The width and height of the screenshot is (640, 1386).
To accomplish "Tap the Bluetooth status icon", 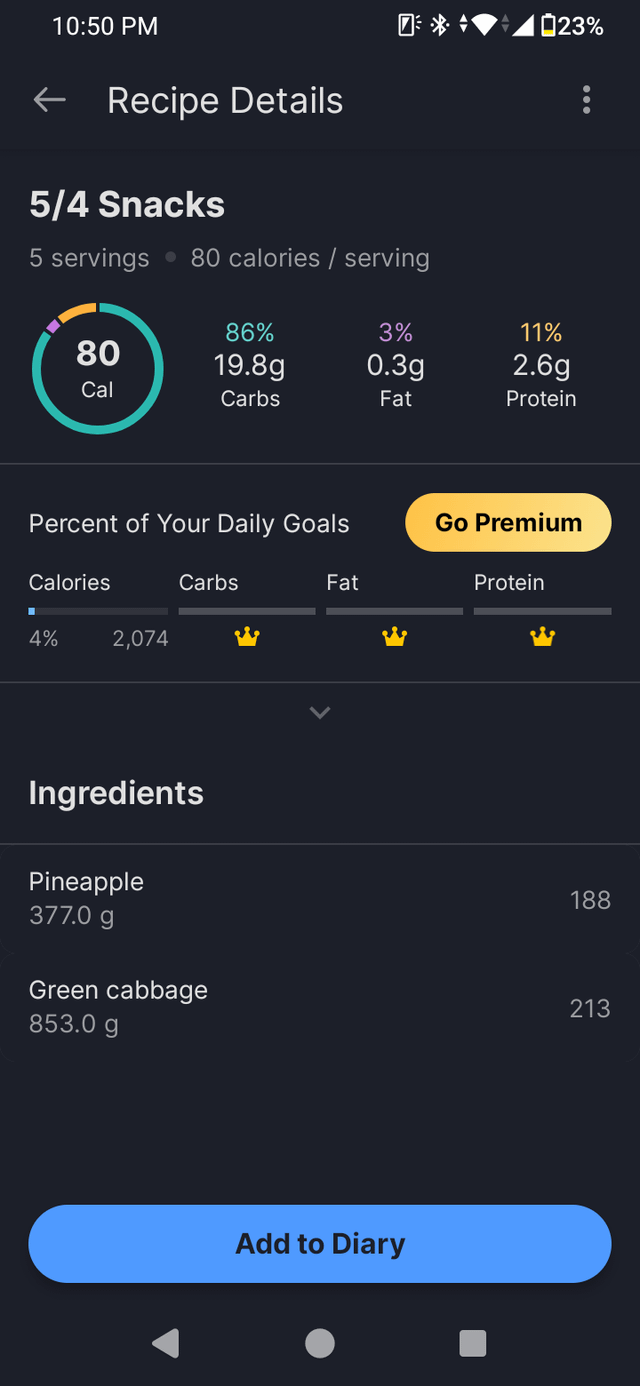I will point(439,26).
